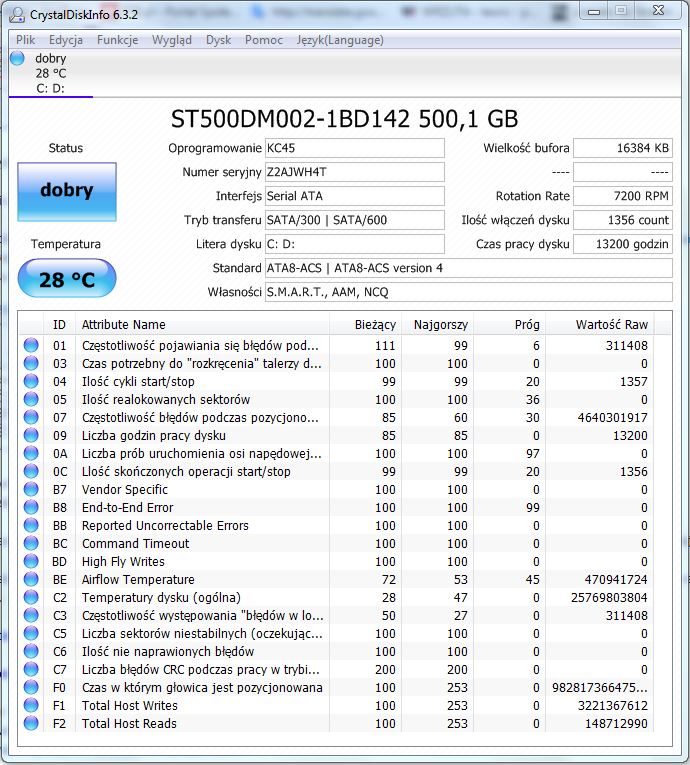Click the Najgorszy column header
Image resolution: width=690 pixels, height=765 pixels.
[438, 324]
